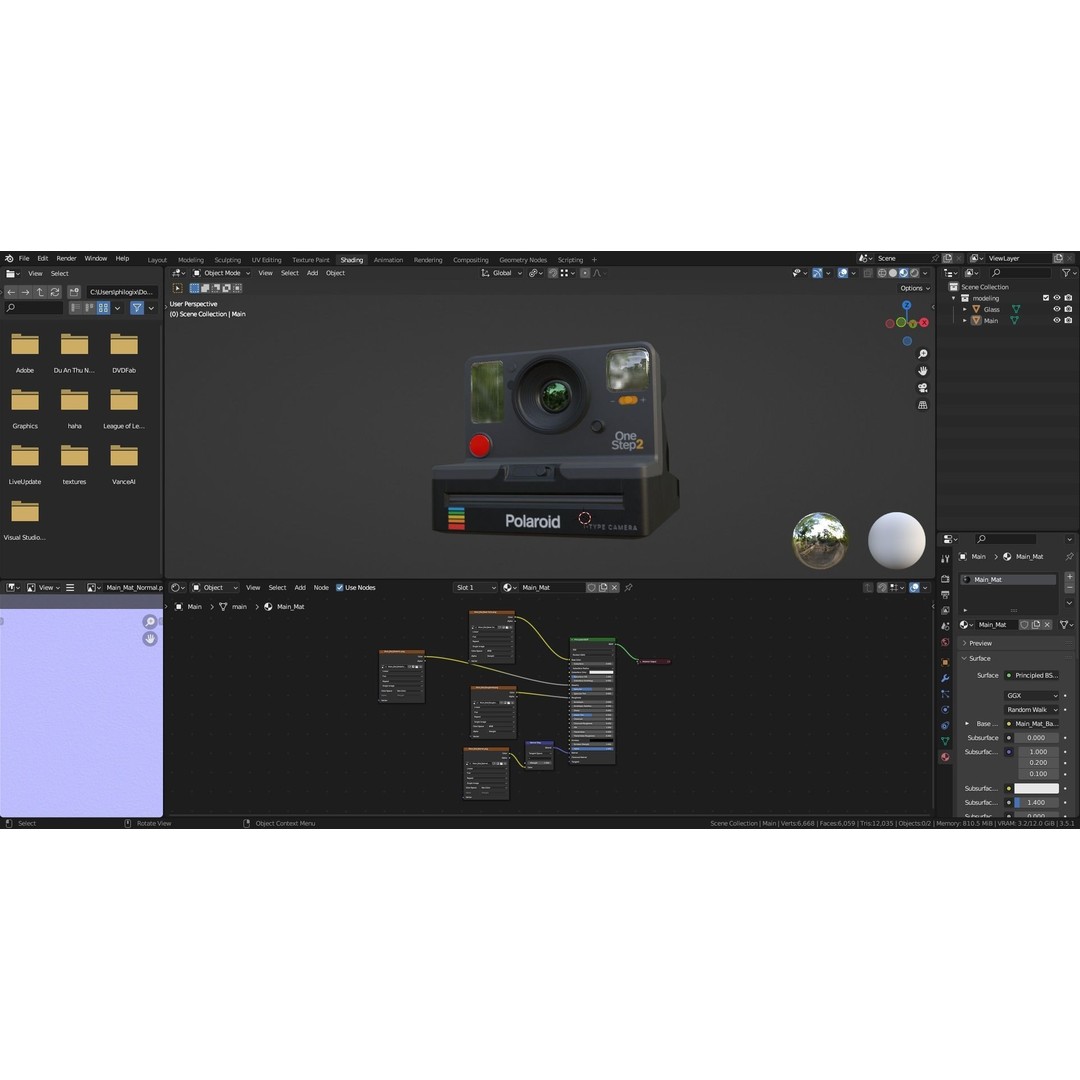1080x1080 pixels.
Task: Select the tweak tool icon in viewport
Action: tap(178, 289)
